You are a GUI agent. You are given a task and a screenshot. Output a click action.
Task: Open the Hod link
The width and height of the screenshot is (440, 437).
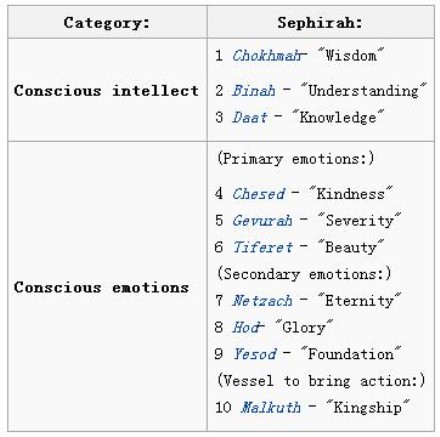point(246,327)
